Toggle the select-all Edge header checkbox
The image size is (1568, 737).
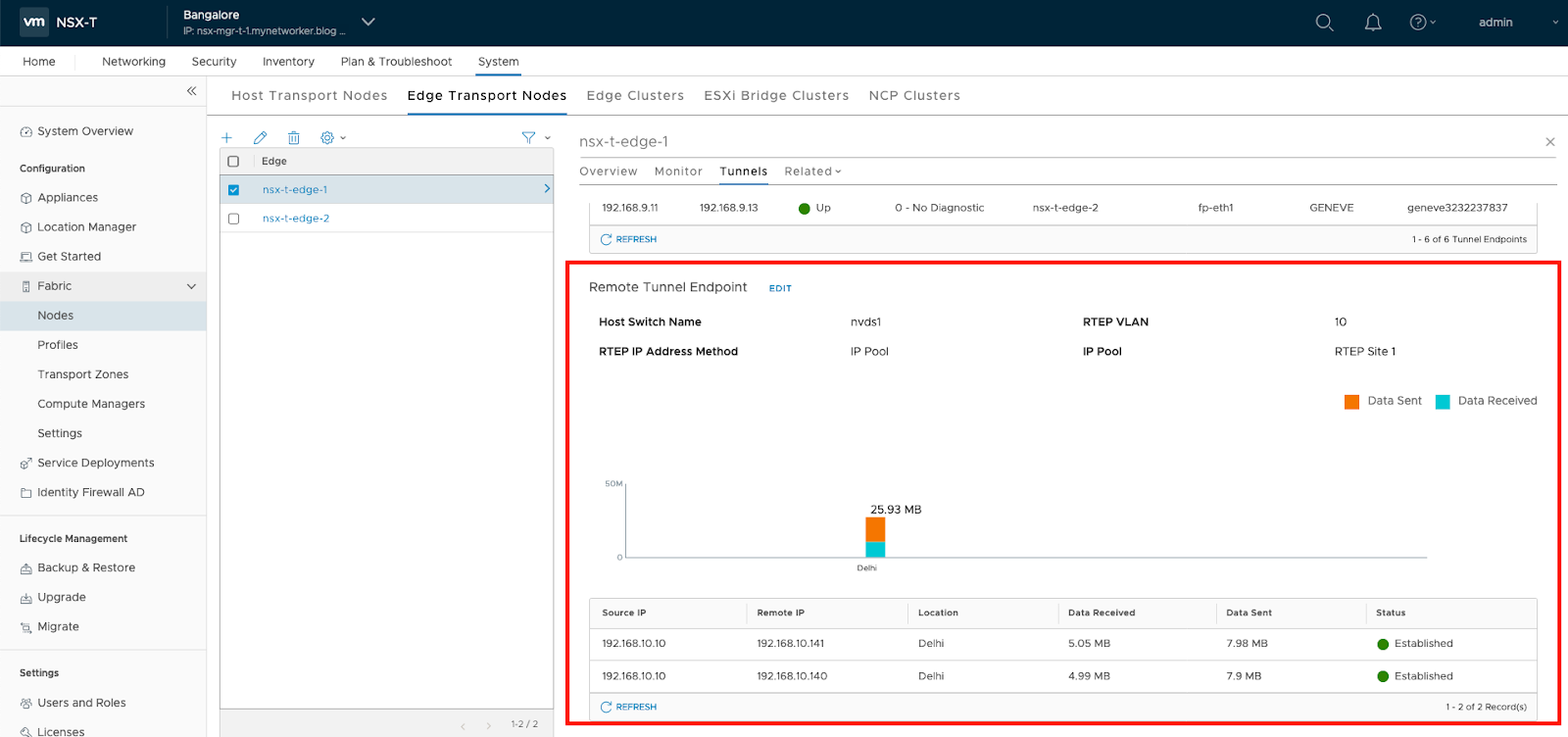(x=233, y=162)
